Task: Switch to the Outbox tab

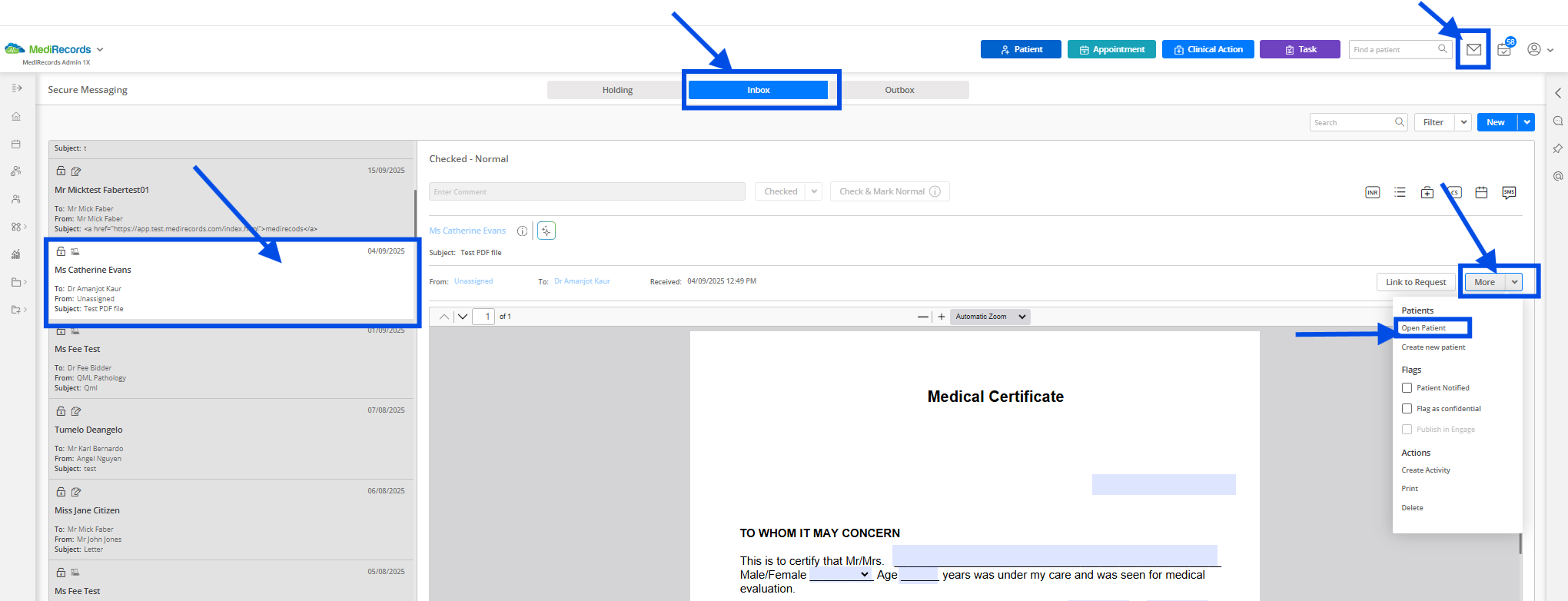Action: coord(899,90)
